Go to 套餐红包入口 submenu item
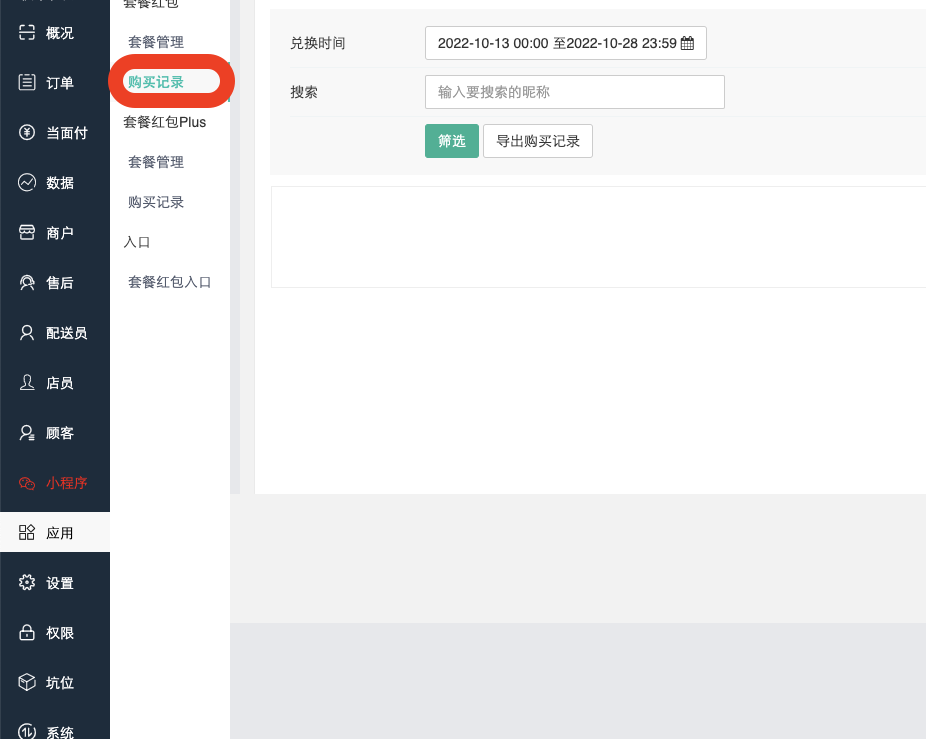The width and height of the screenshot is (926, 739). coord(170,282)
